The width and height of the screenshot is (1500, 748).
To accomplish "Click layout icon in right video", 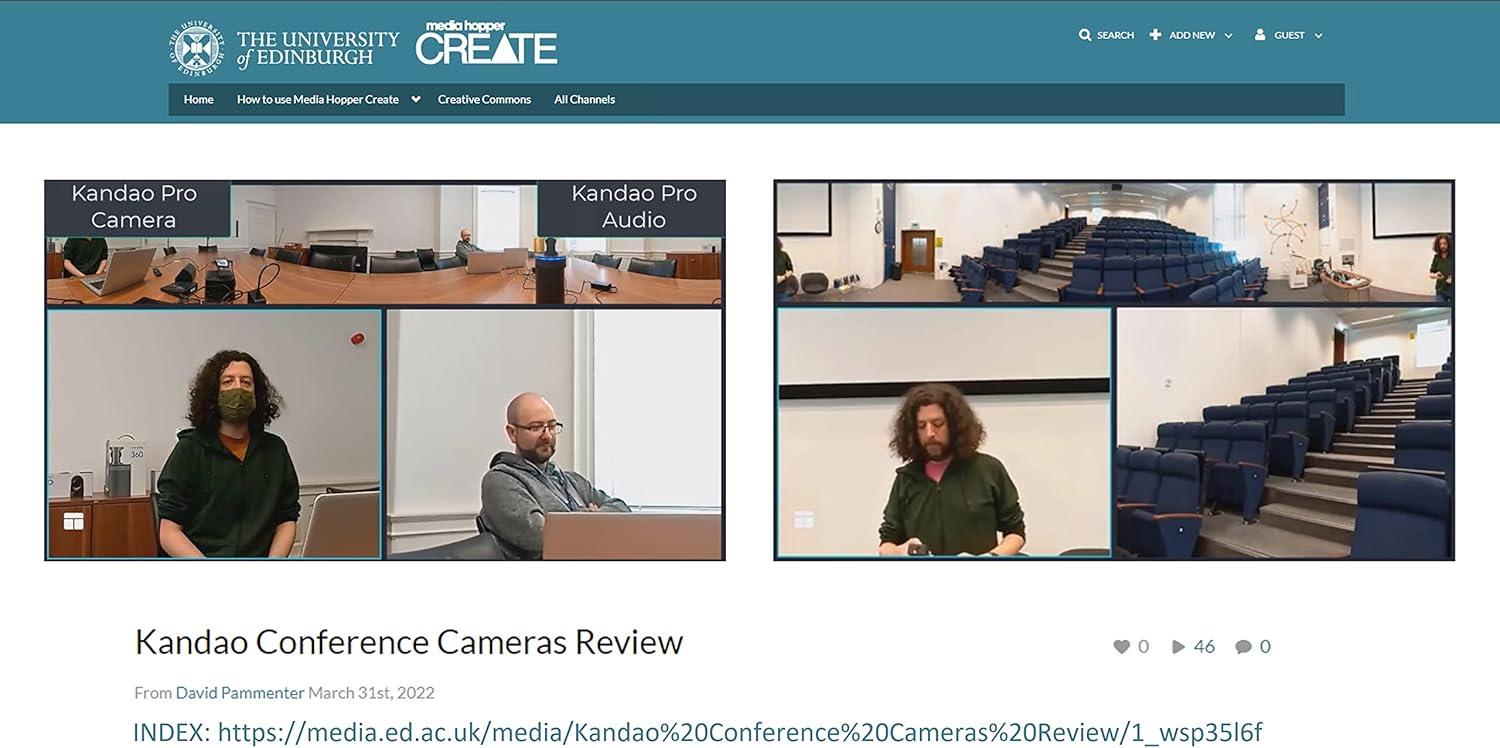I will click(803, 519).
